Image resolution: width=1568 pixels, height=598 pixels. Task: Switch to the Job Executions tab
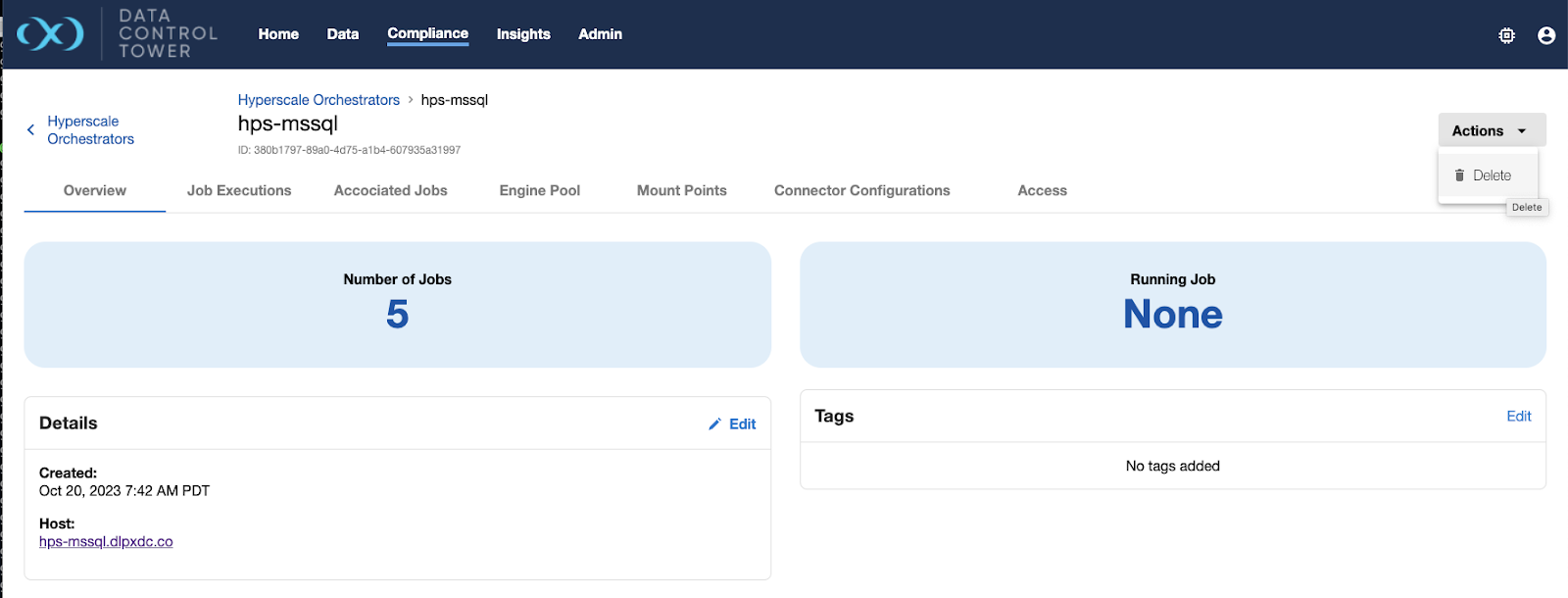[239, 190]
